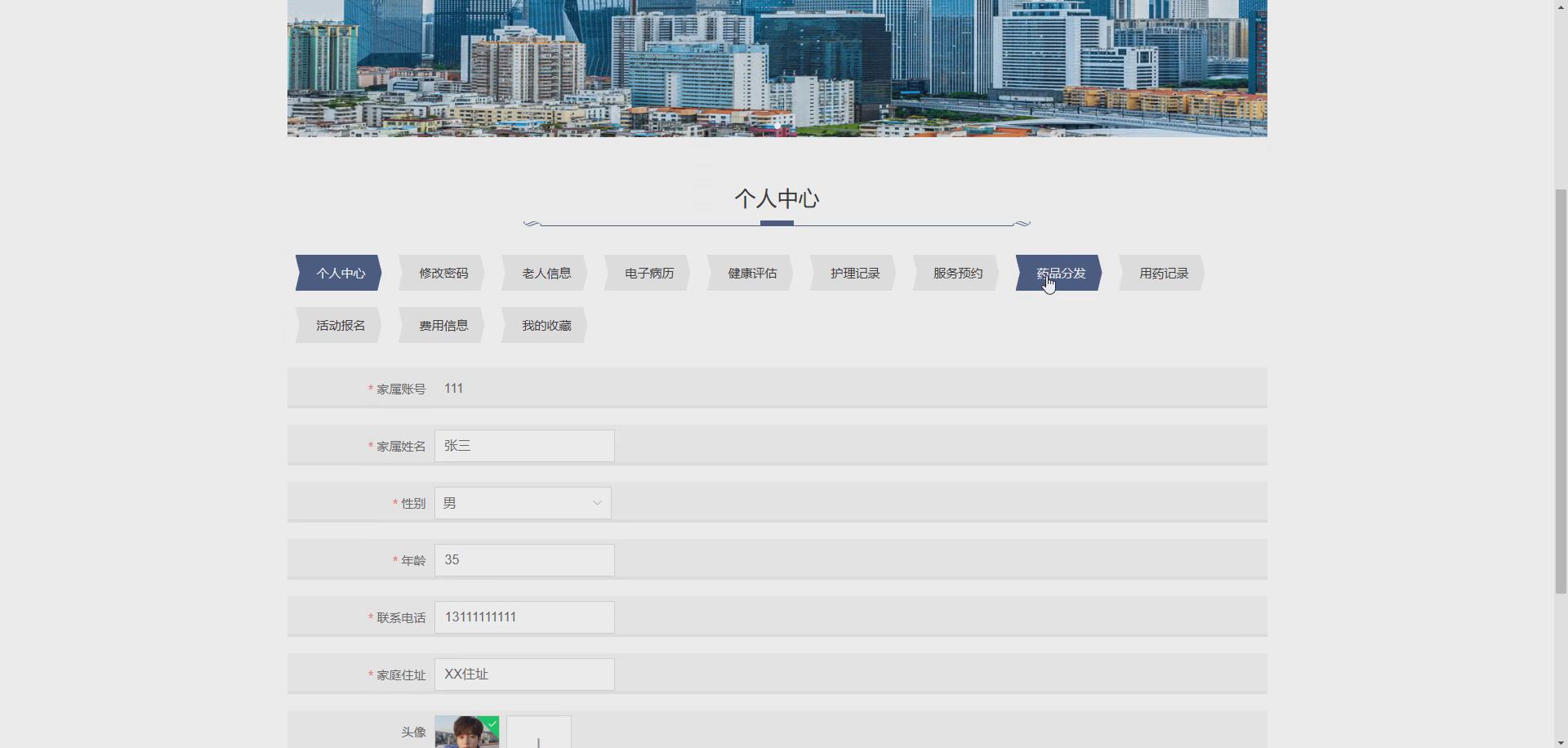Open 费用信息 tab
Image resolution: width=1568 pixels, height=748 pixels.
click(442, 325)
